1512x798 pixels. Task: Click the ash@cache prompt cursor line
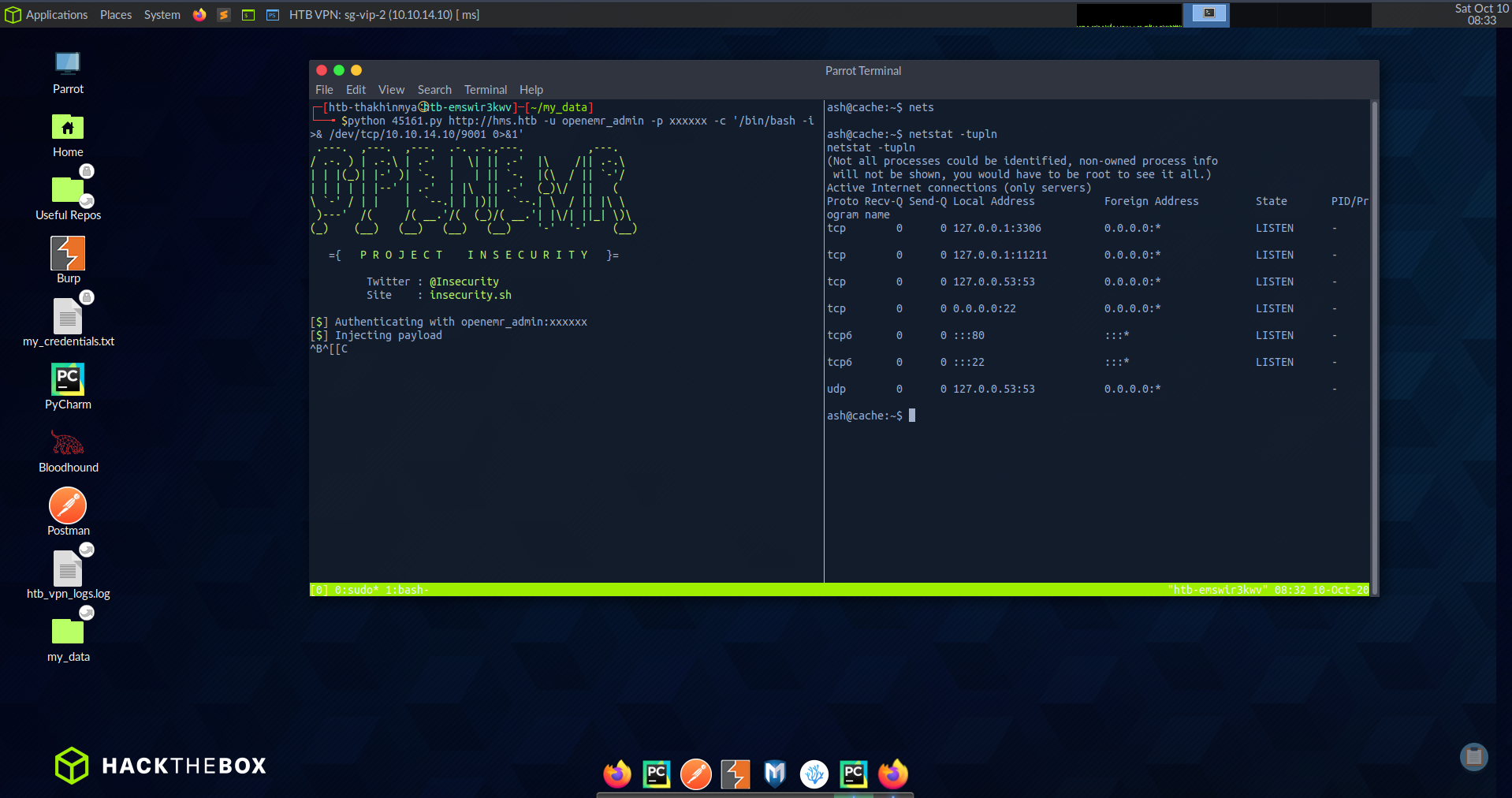(870, 416)
